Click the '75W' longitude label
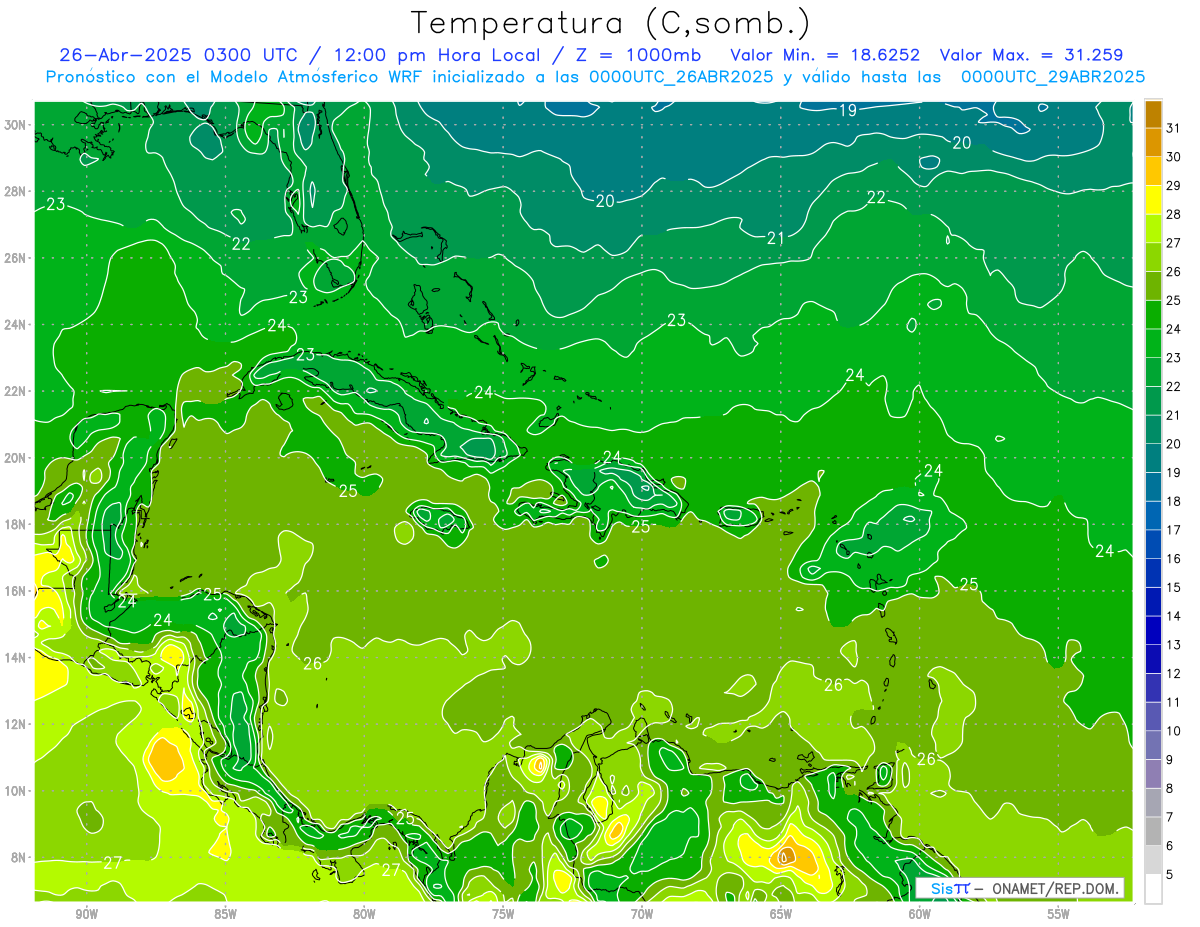This screenshot has height=927, width=1200. (x=503, y=914)
